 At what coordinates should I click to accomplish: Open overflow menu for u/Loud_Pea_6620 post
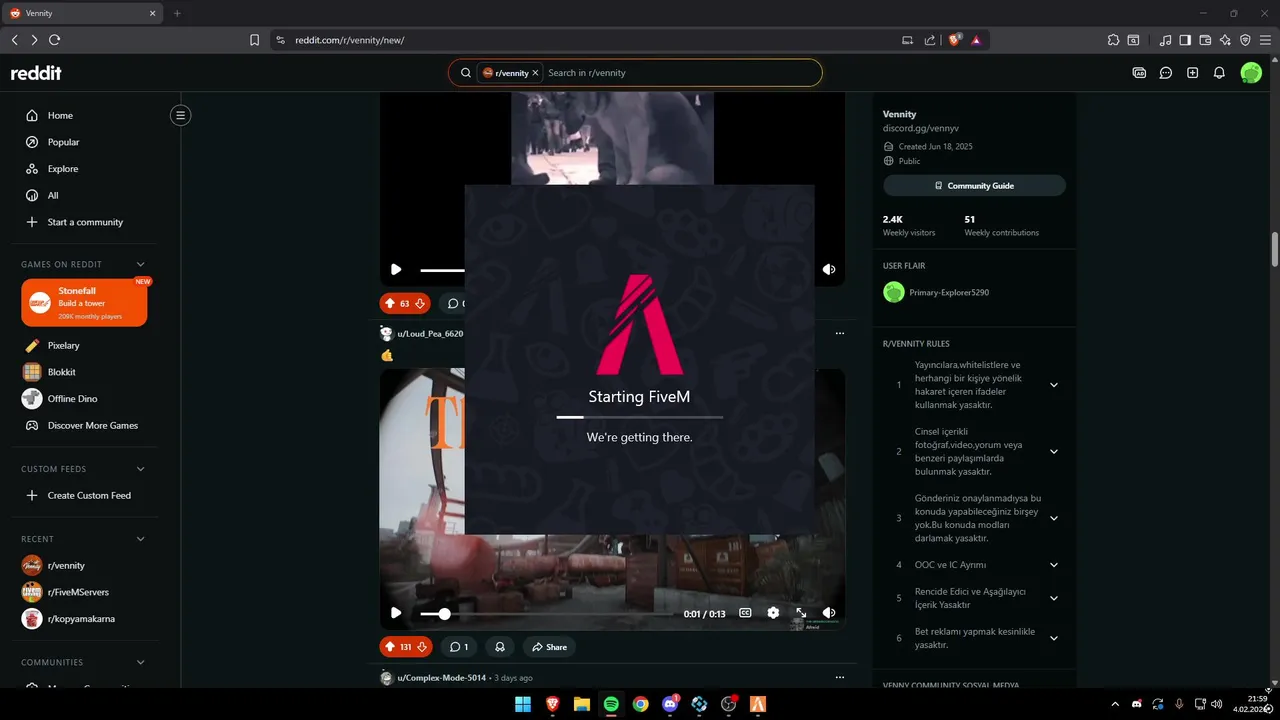pyautogui.click(x=840, y=333)
